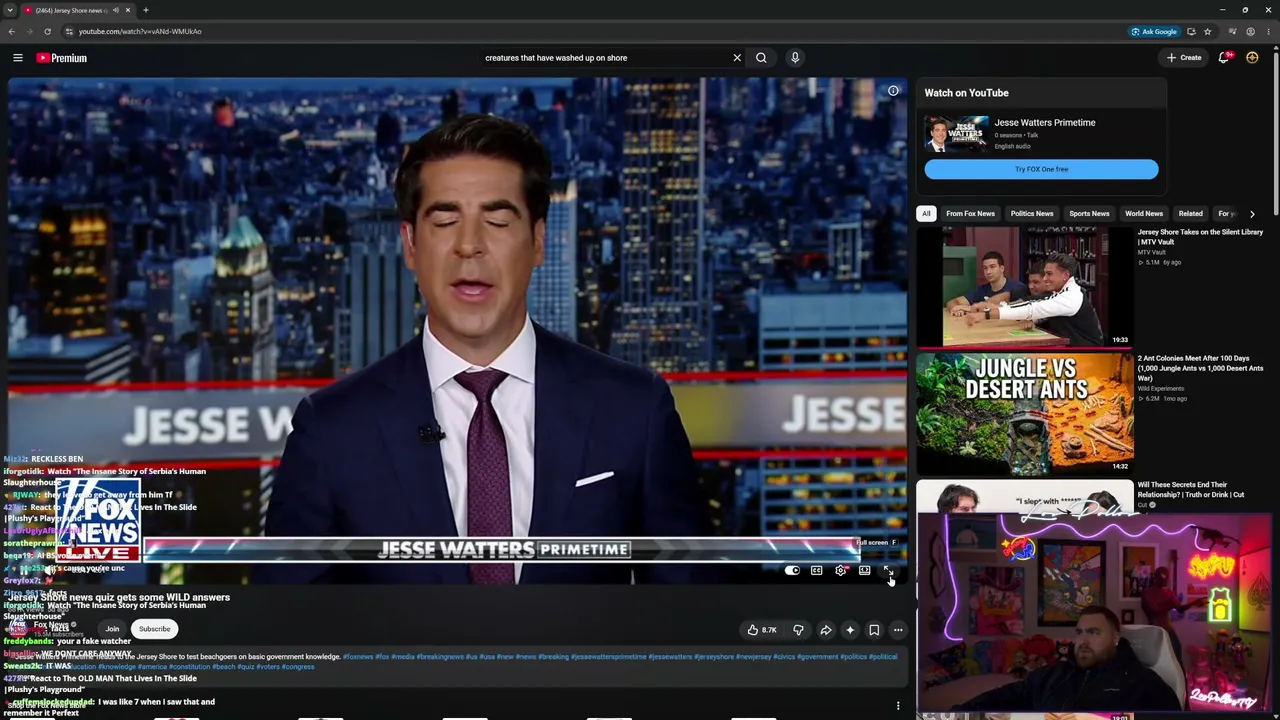View site information icon in address bar
The image size is (1280, 720).
[68, 31]
